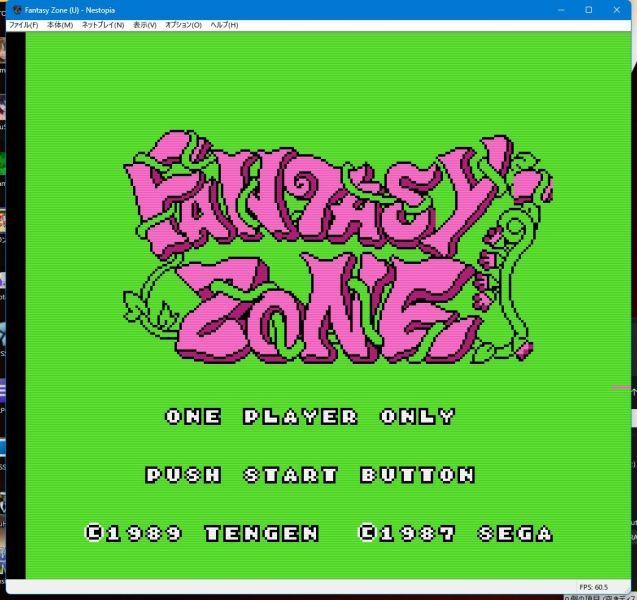Click the window title 'Fantasy Zone (U) - Nestopia'

[x=70, y=10]
